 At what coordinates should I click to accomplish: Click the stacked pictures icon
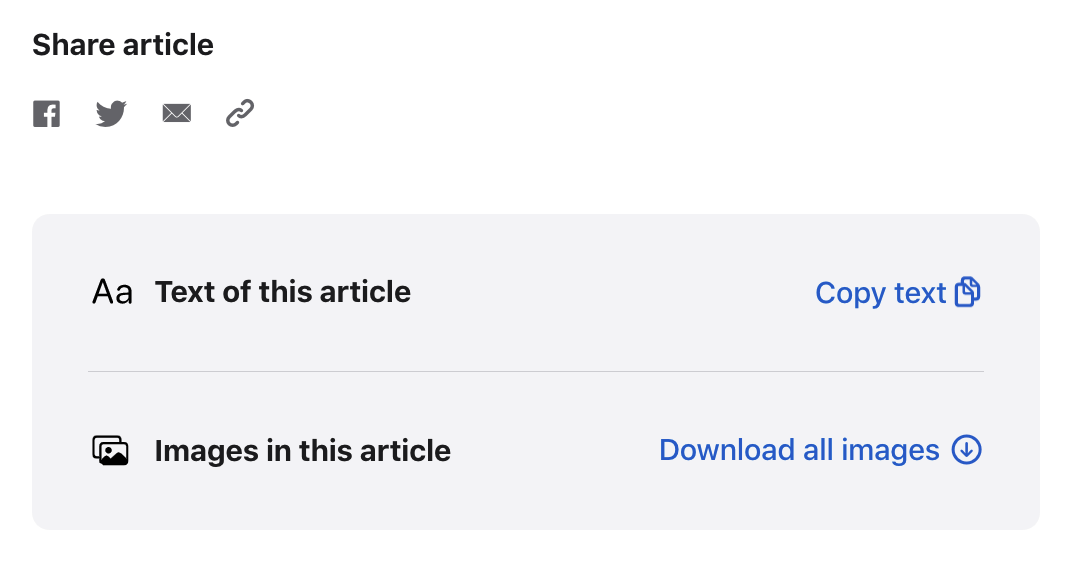pos(111,451)
